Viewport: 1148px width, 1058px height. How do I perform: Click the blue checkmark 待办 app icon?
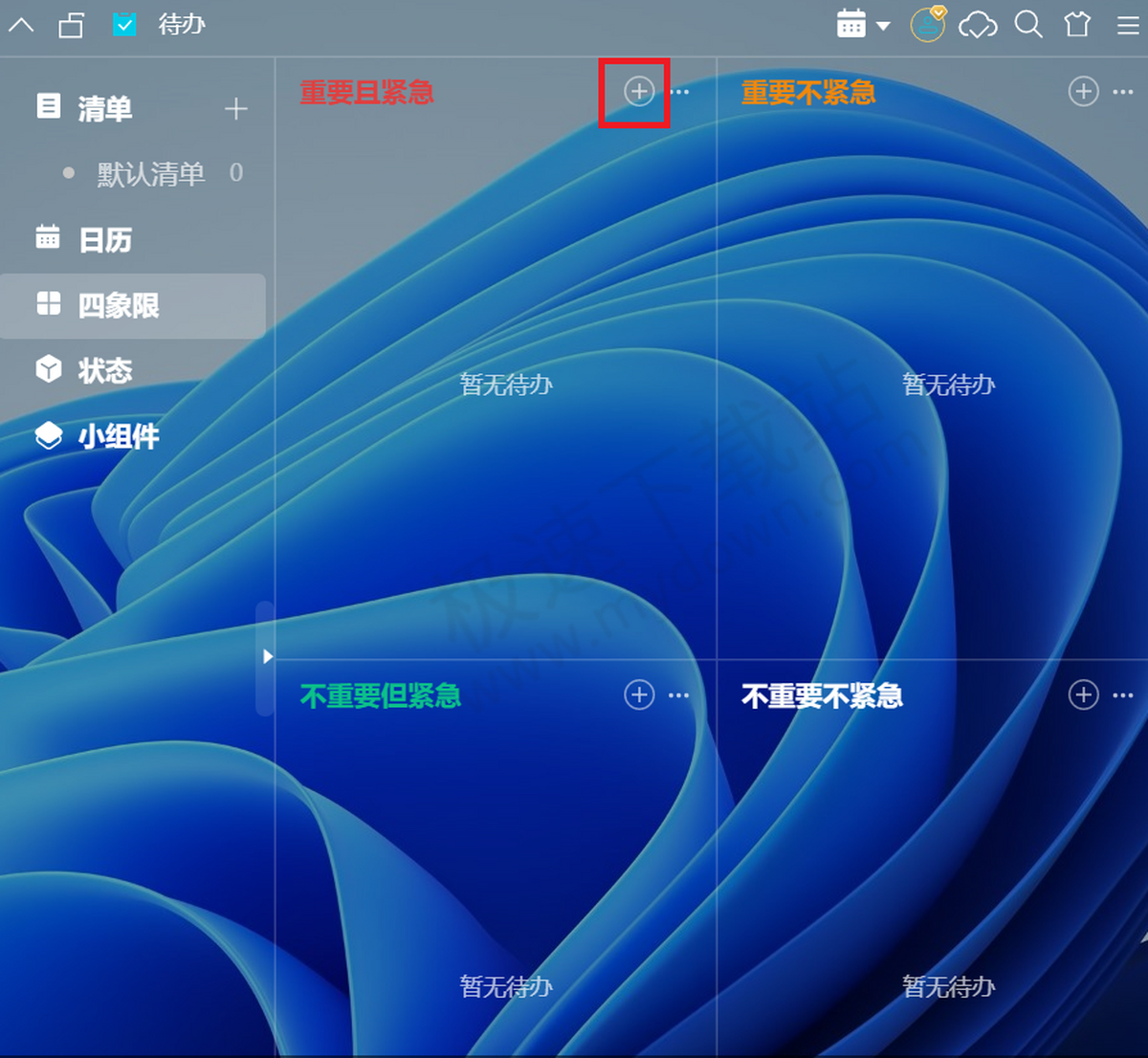[124, 24]
